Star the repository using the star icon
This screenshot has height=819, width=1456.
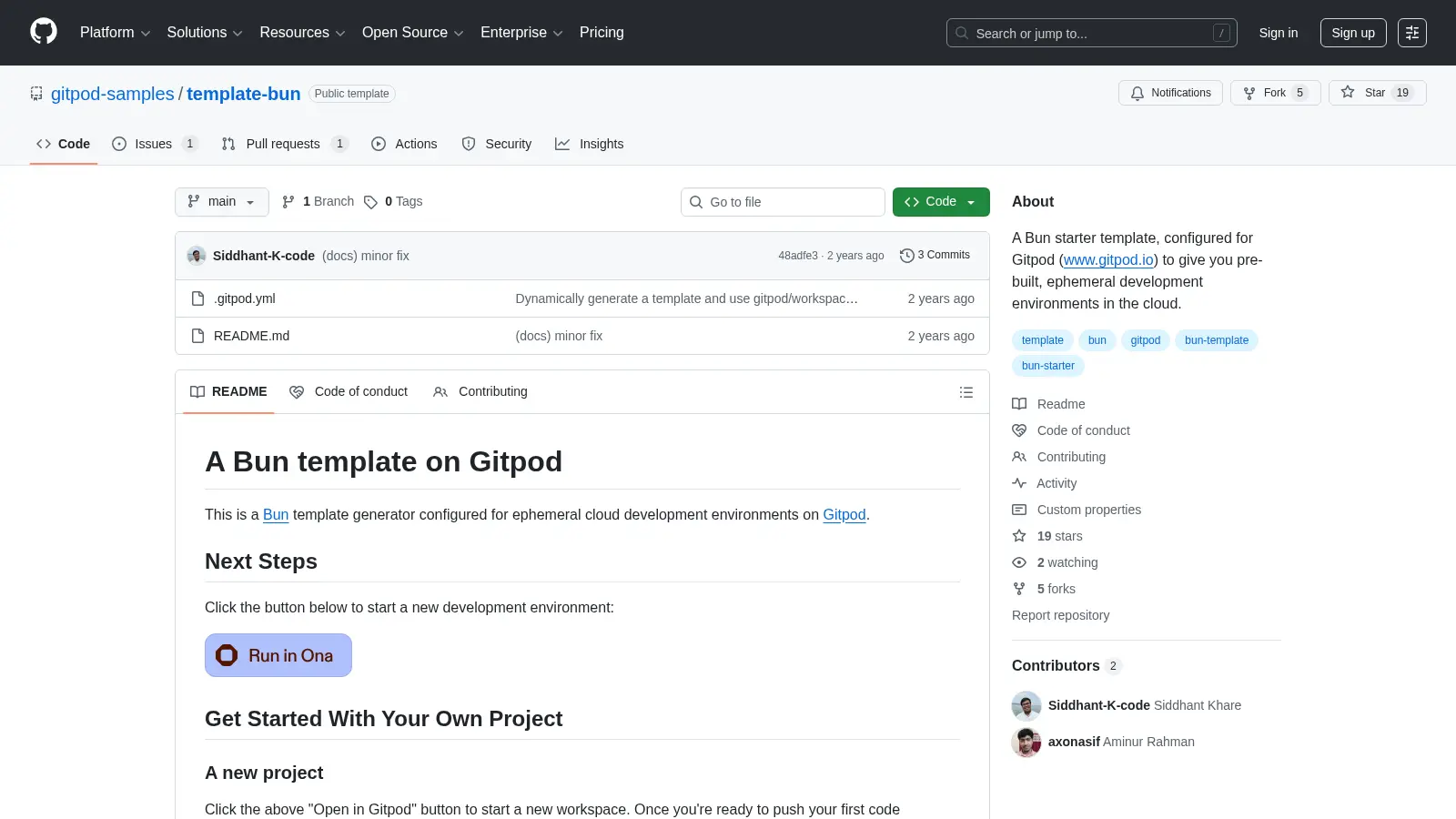tap(1348, 93)
